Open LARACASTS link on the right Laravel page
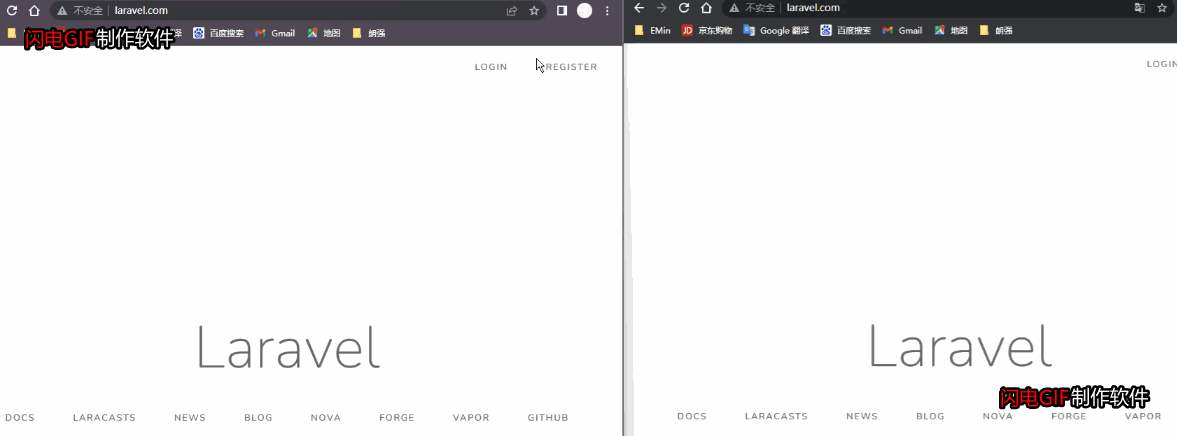 coord(776,416)
